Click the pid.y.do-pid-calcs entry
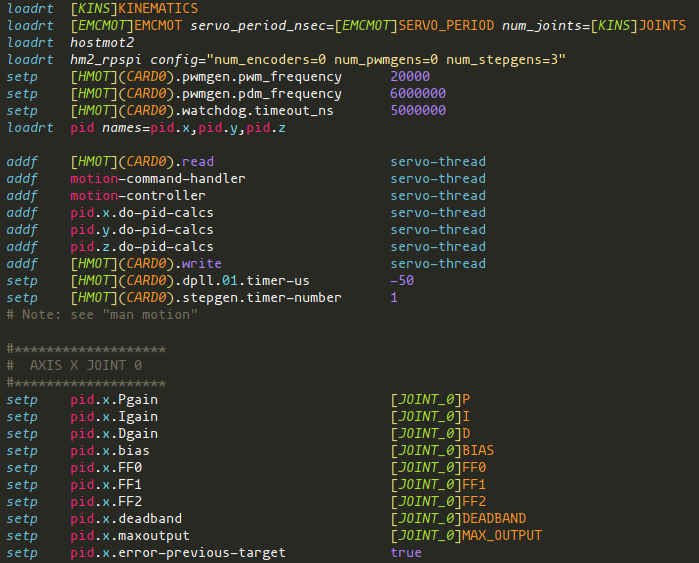 pos(142,230)
